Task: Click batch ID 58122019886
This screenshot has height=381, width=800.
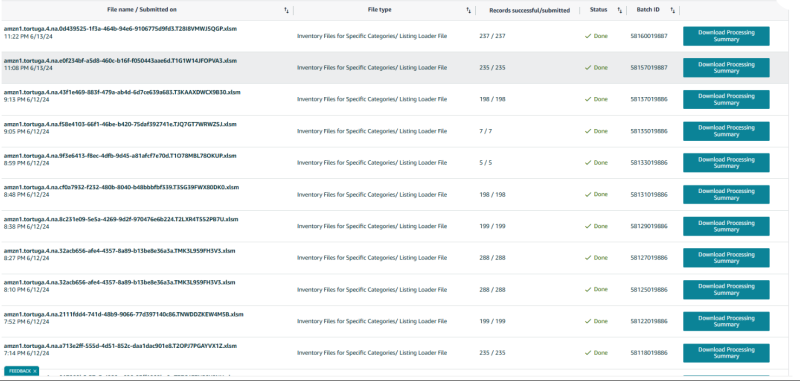Action: [649, 321]
